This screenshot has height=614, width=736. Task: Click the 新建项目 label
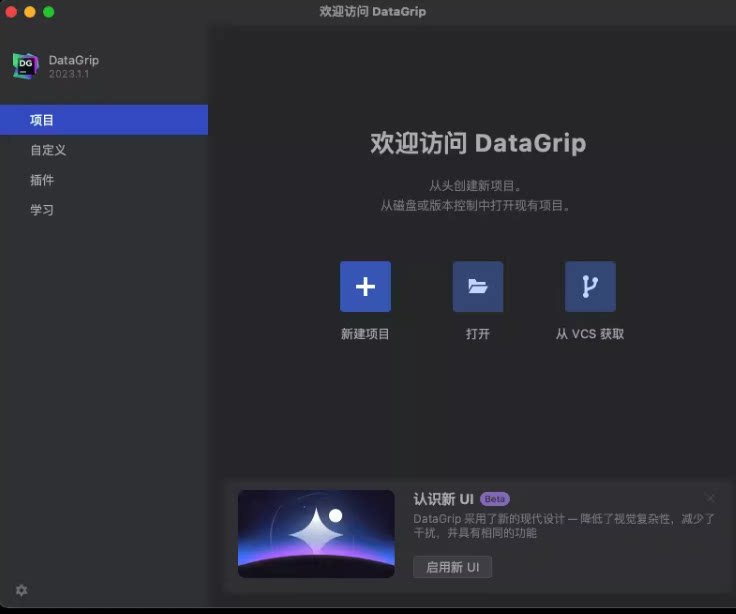point(365,334)
